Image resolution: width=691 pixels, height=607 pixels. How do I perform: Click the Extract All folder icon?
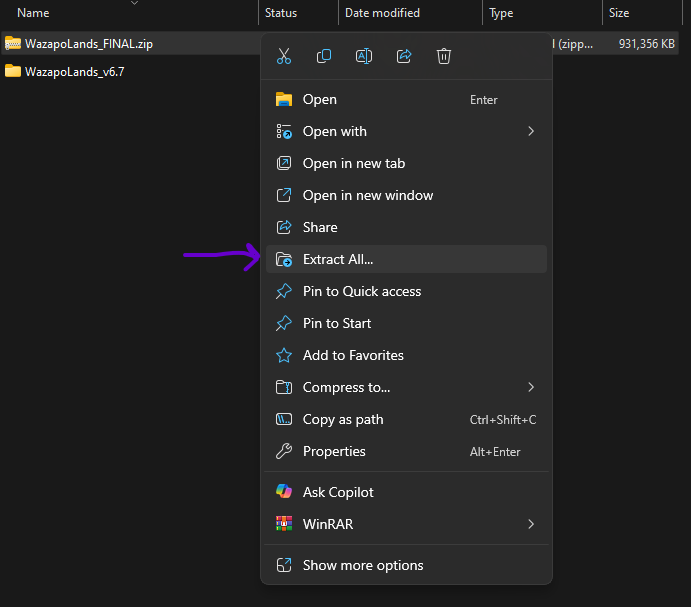coord(284,259)
